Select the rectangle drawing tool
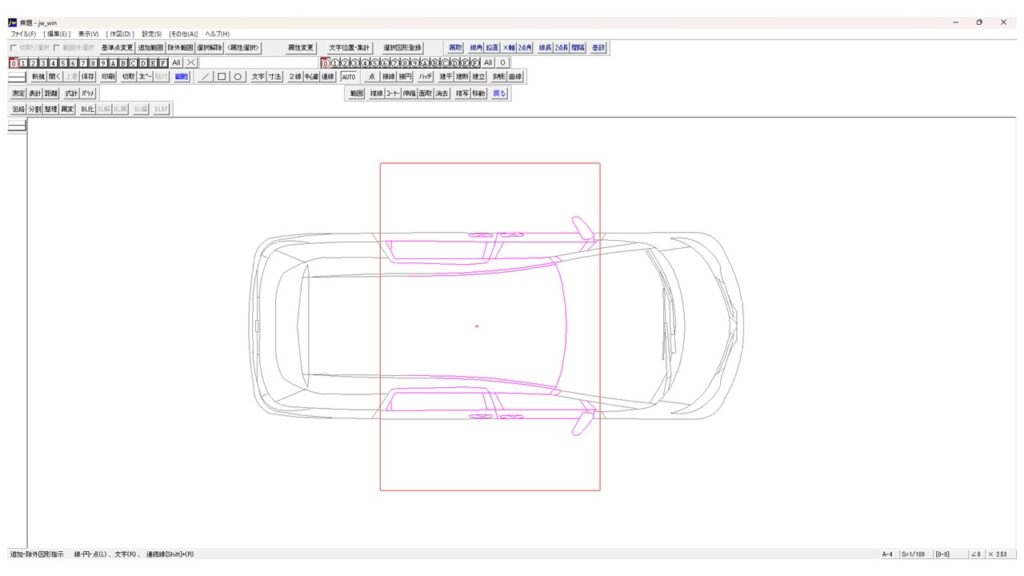Screen dimensions: 1024x576 [222, 76]
